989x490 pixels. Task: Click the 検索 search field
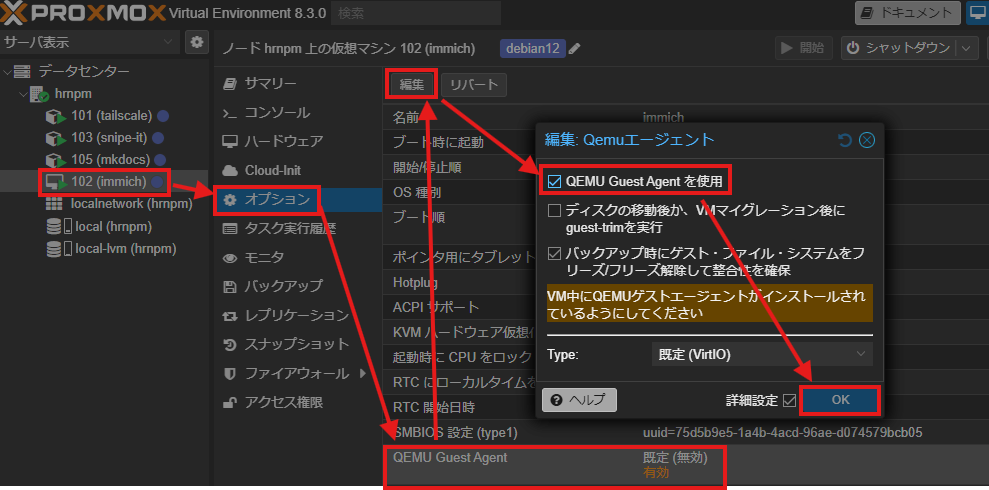416,13
